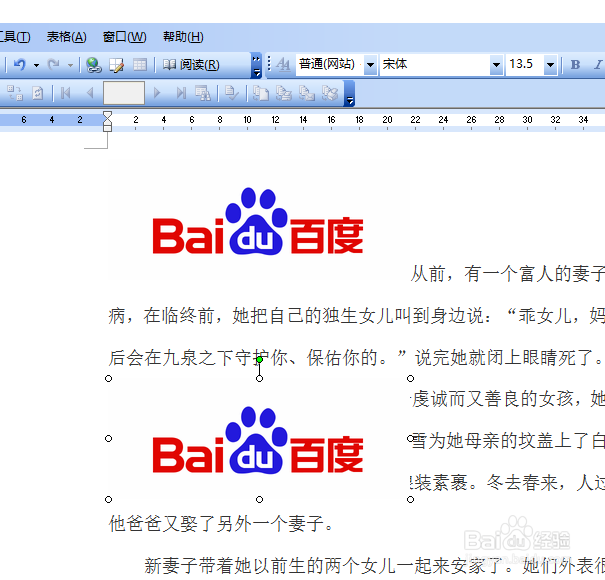Viewport: 605px width, 580px height.
Task: Click the mail merge record number box
Action: (x=124, y=93)
